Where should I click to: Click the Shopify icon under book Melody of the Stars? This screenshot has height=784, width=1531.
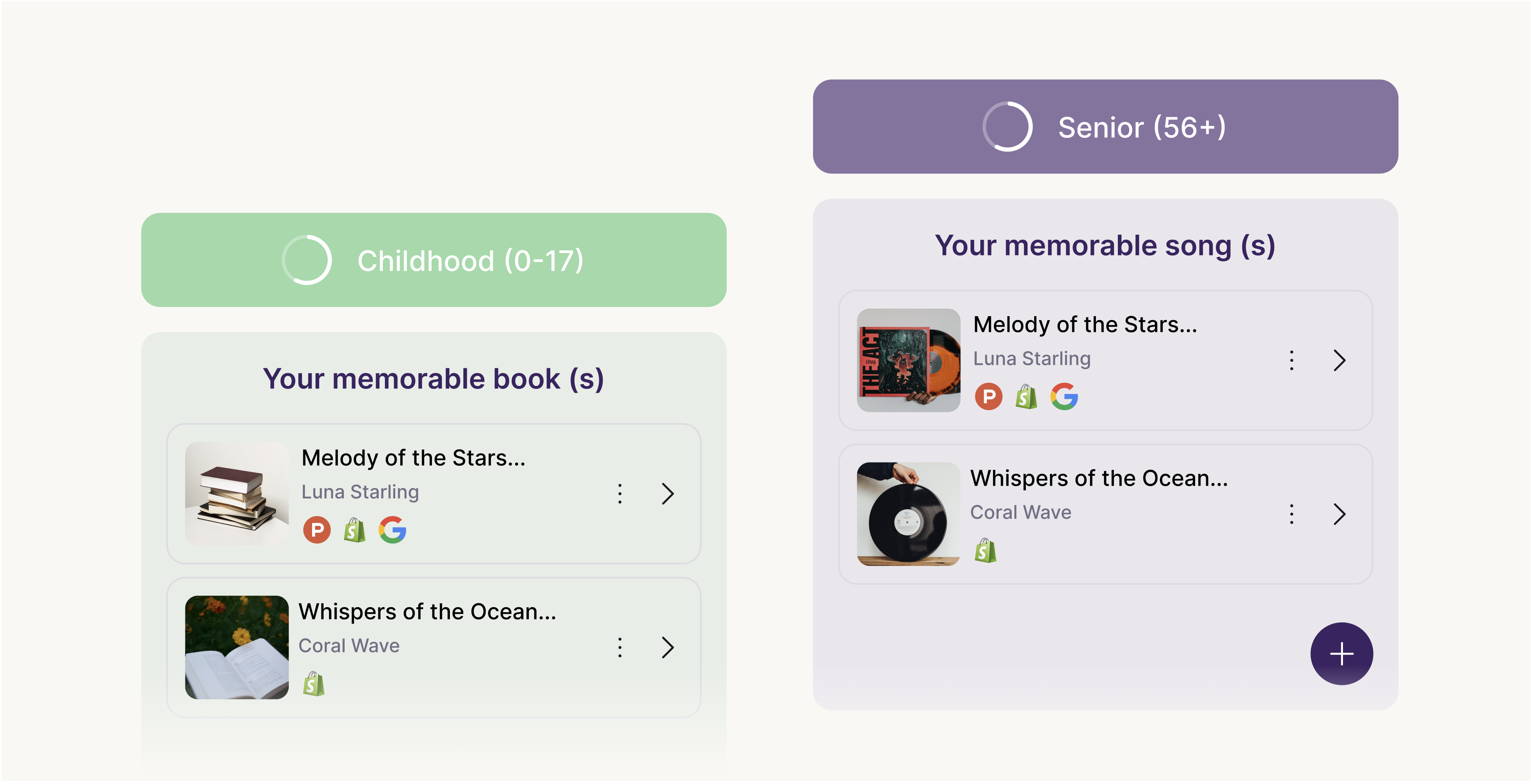tap(354, 529)
